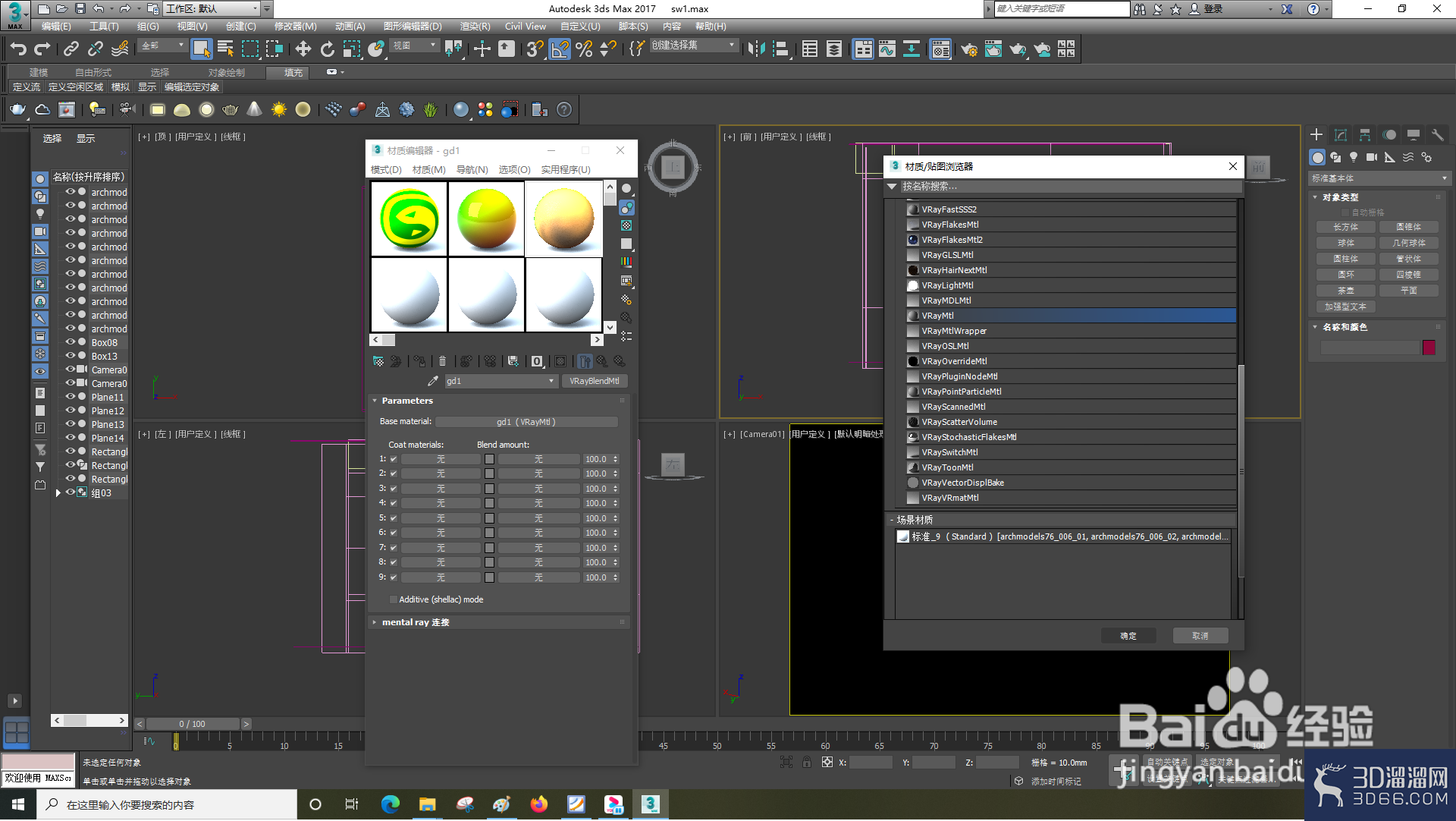Click 取消 in material browser
This screenshot has height=821, width=1456.
pyautogui.click(x=1200, y=636)
